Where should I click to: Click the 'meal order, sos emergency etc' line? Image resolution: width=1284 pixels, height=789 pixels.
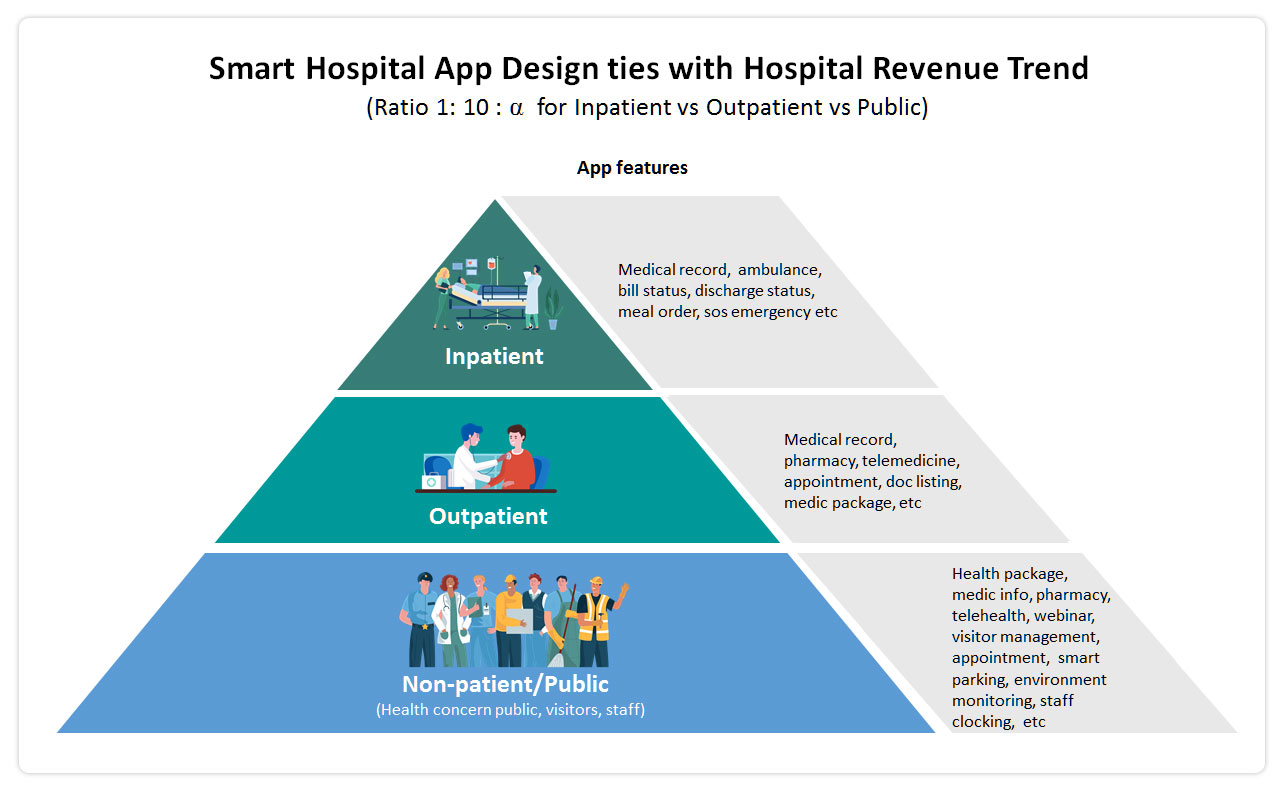[727, 311]
